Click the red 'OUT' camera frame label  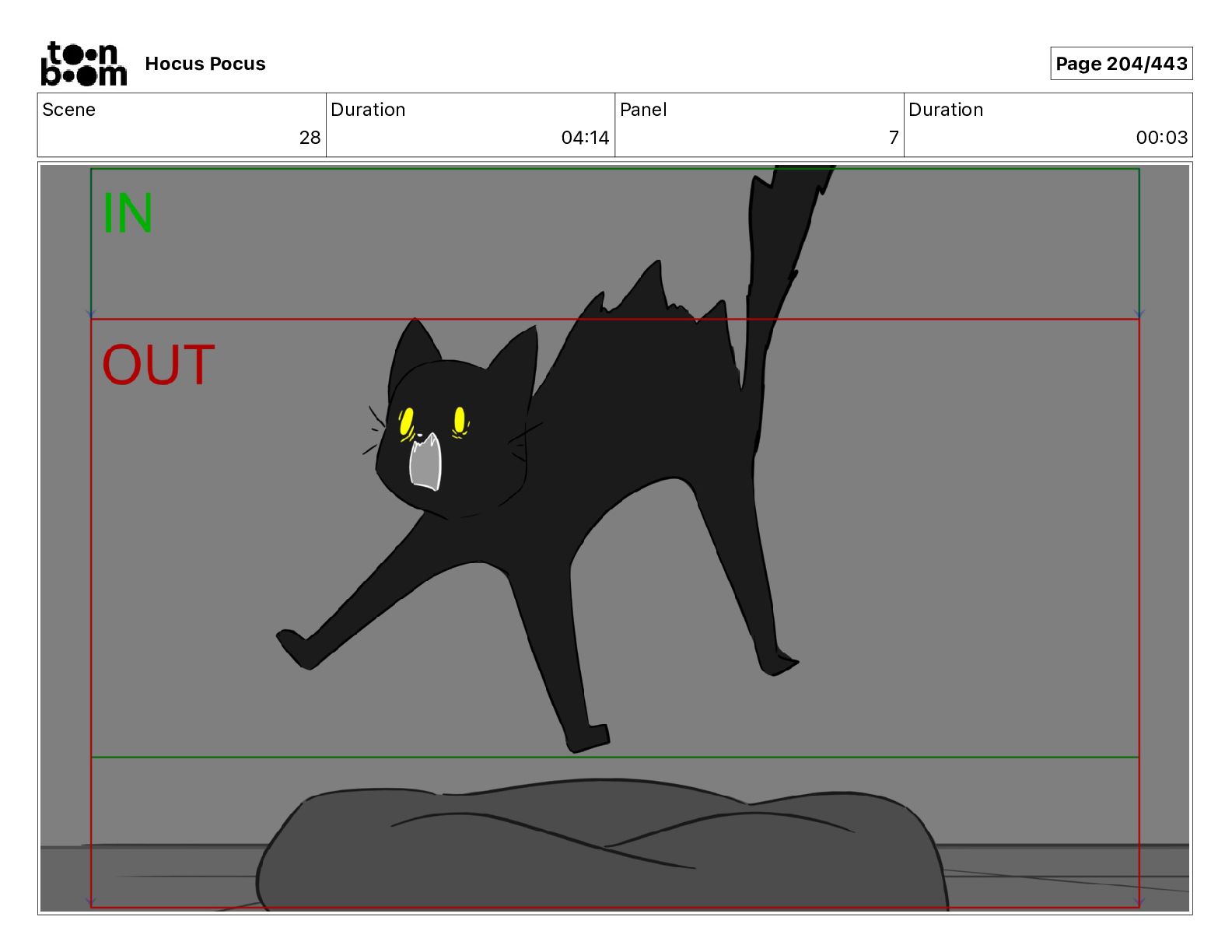159,364
